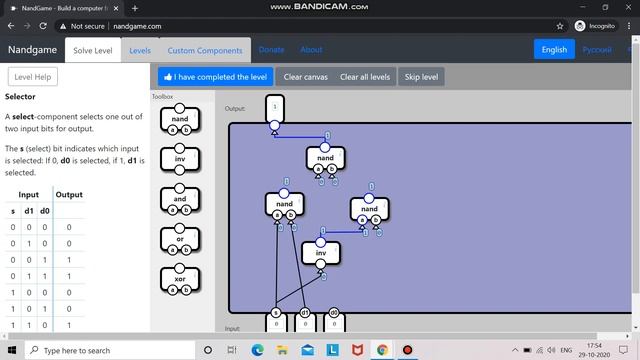
Task: Click the Skip level button
Action: [x=421, y=77]
